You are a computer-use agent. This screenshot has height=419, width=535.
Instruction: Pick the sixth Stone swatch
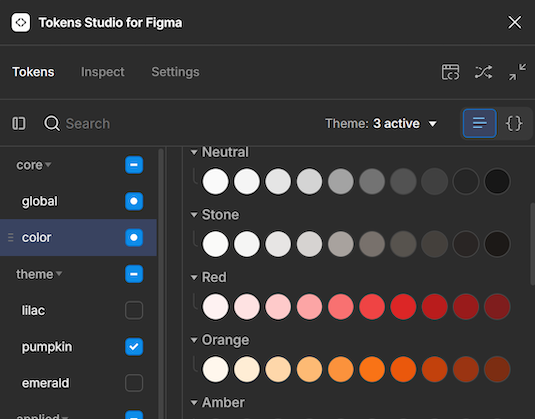tap(372, 244)
